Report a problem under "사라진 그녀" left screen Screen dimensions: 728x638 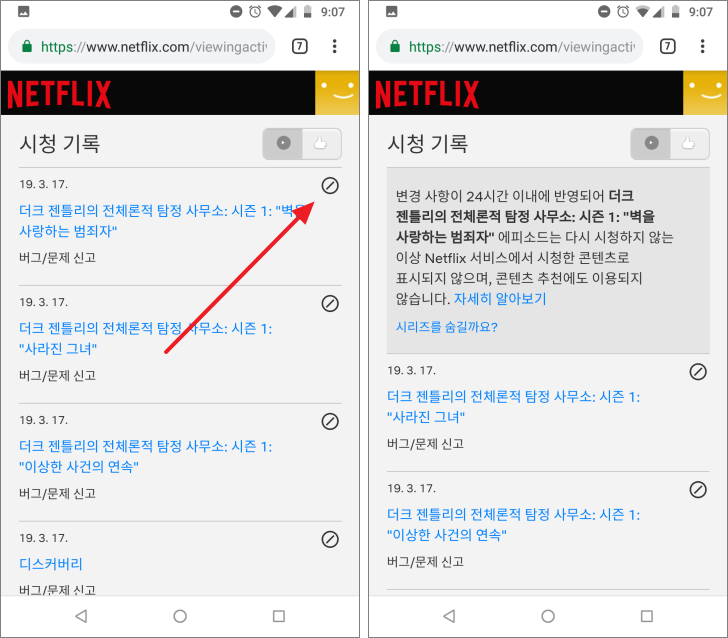click(x=58, y=376)
